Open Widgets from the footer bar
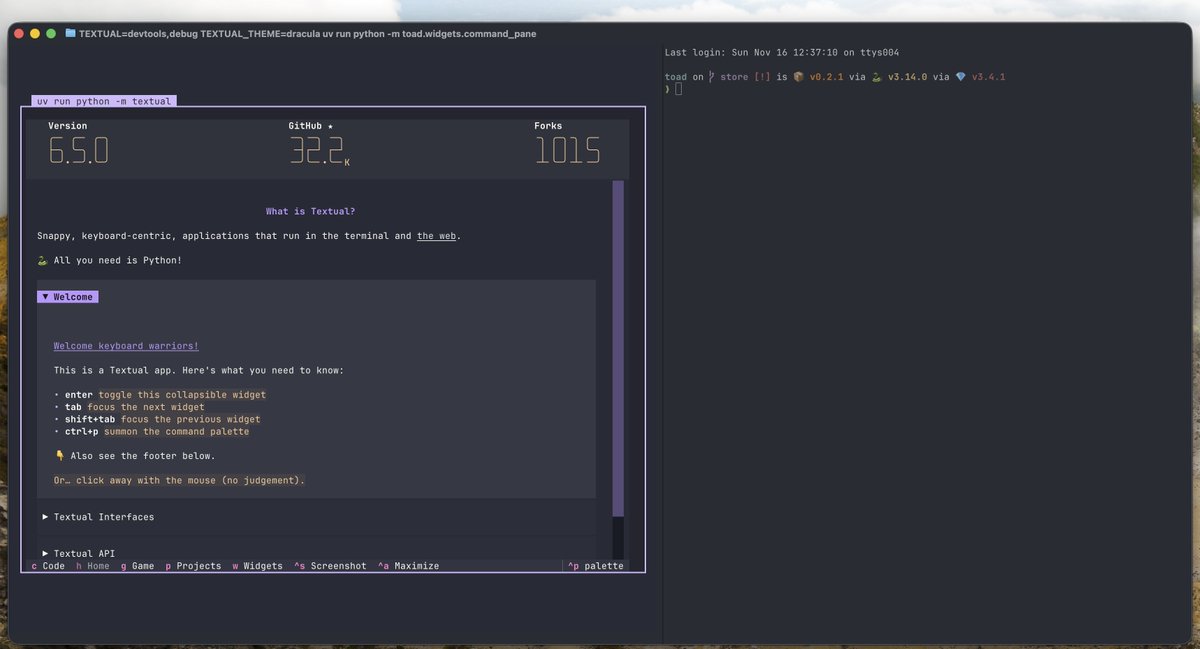The height and width of the screenshot is (649, 1200). point(257,566)
